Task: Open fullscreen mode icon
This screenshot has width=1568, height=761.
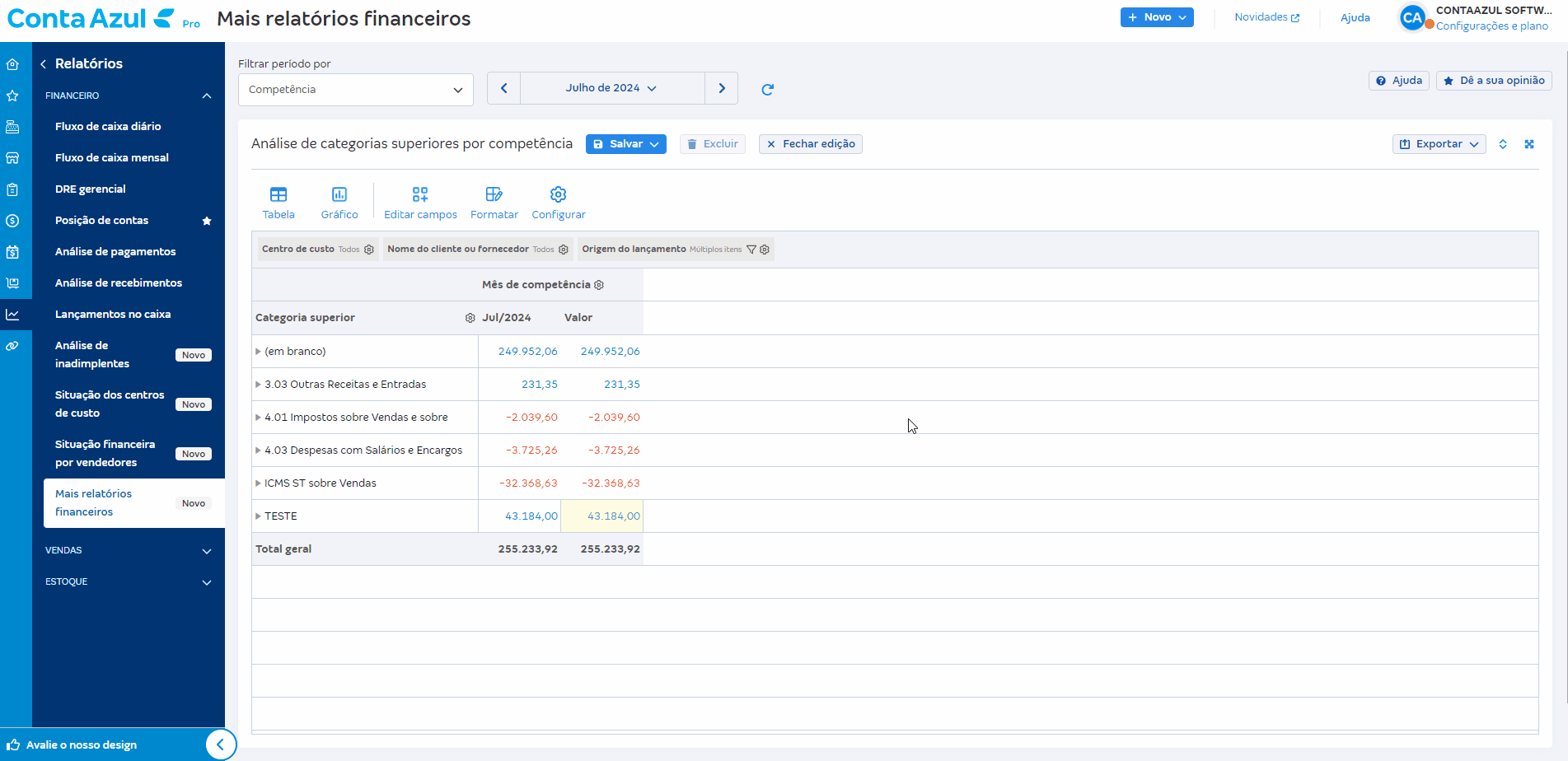Action: pyautogui.click(x=1529, y=144)
